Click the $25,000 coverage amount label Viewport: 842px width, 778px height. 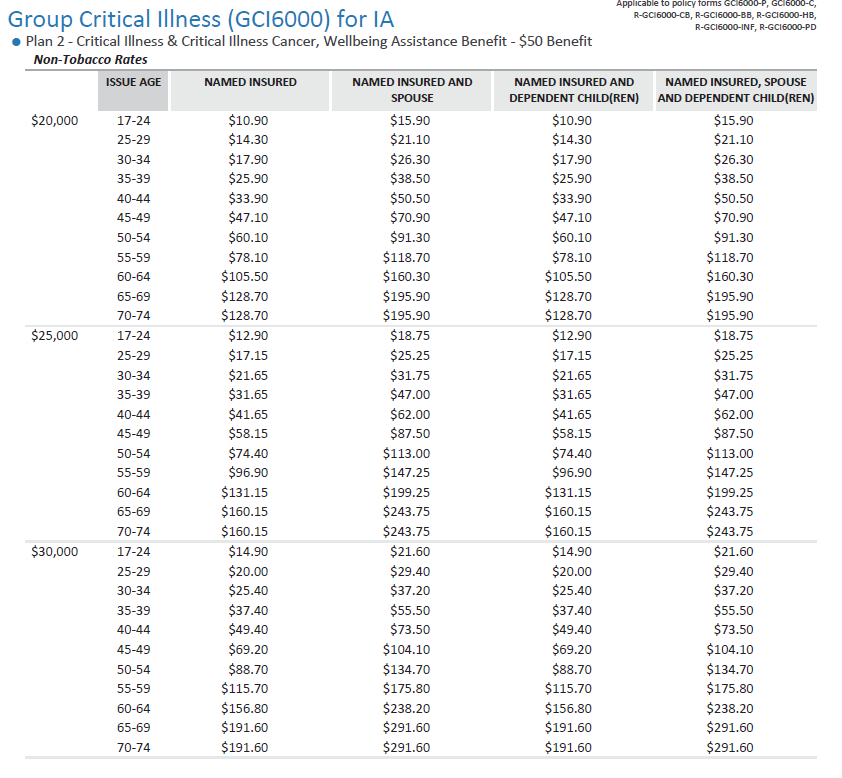[55, 336]
